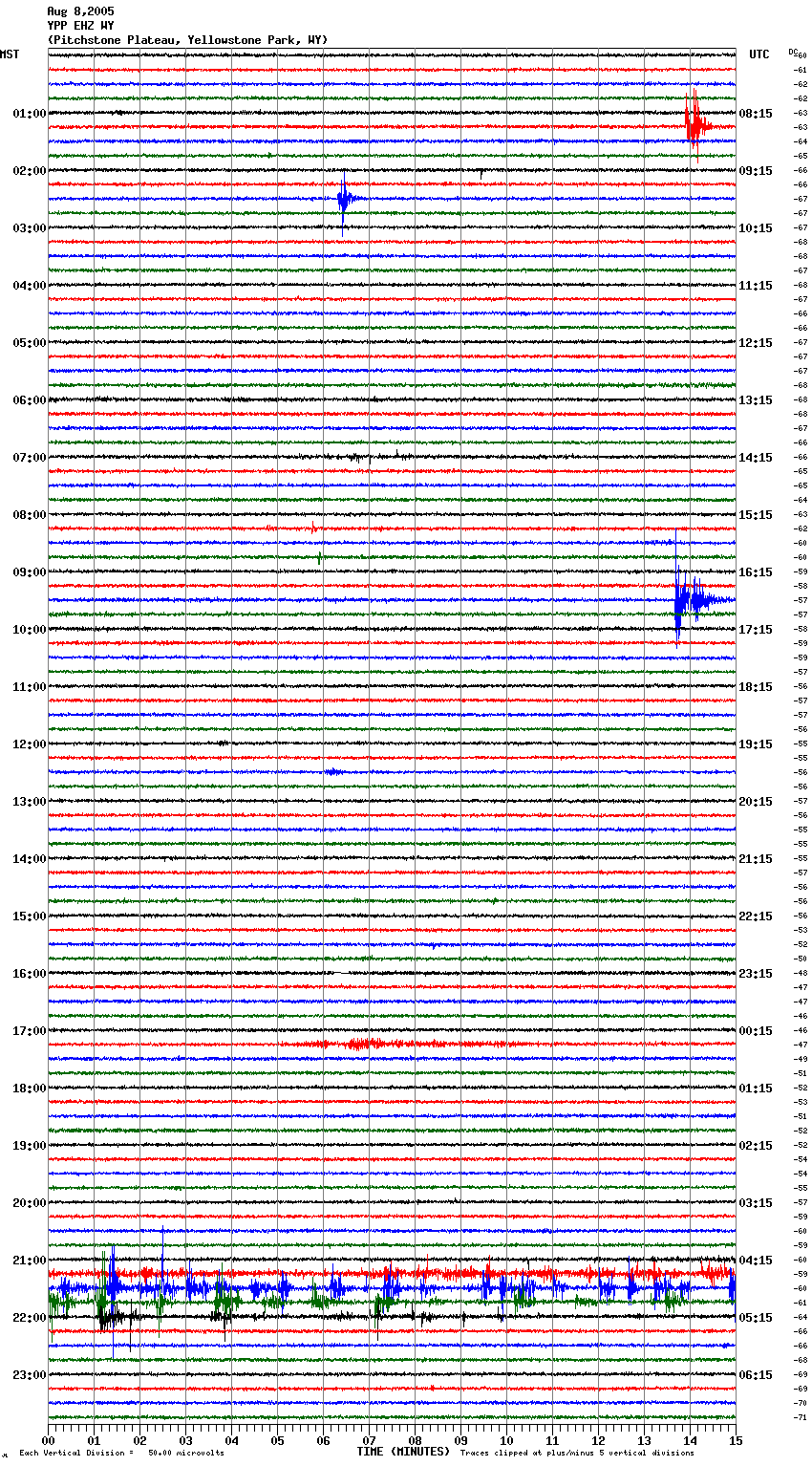Image resolution: width=812 pixels, height=1466 pixels.
Task: Select the 07:00 MST time label
Action: 30,458
